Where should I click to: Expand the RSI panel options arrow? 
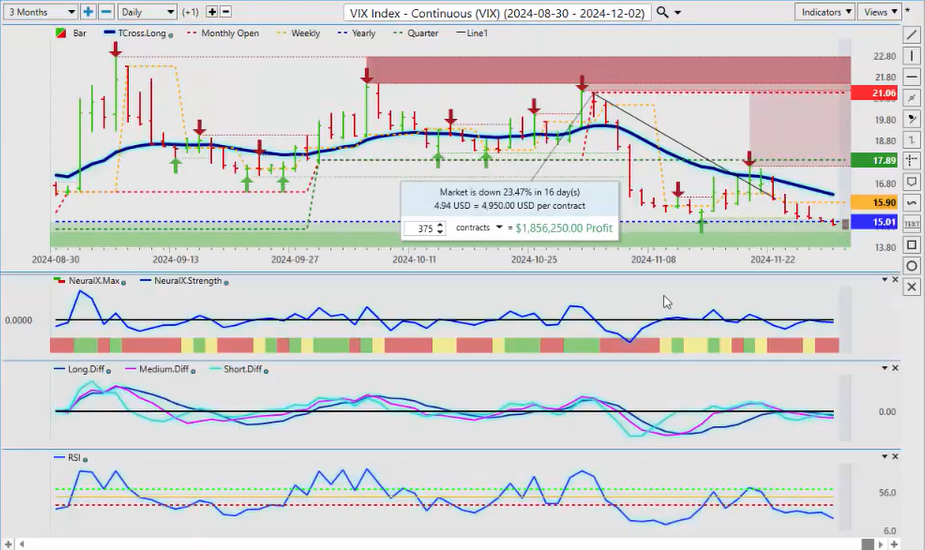(x=884, y=457)
